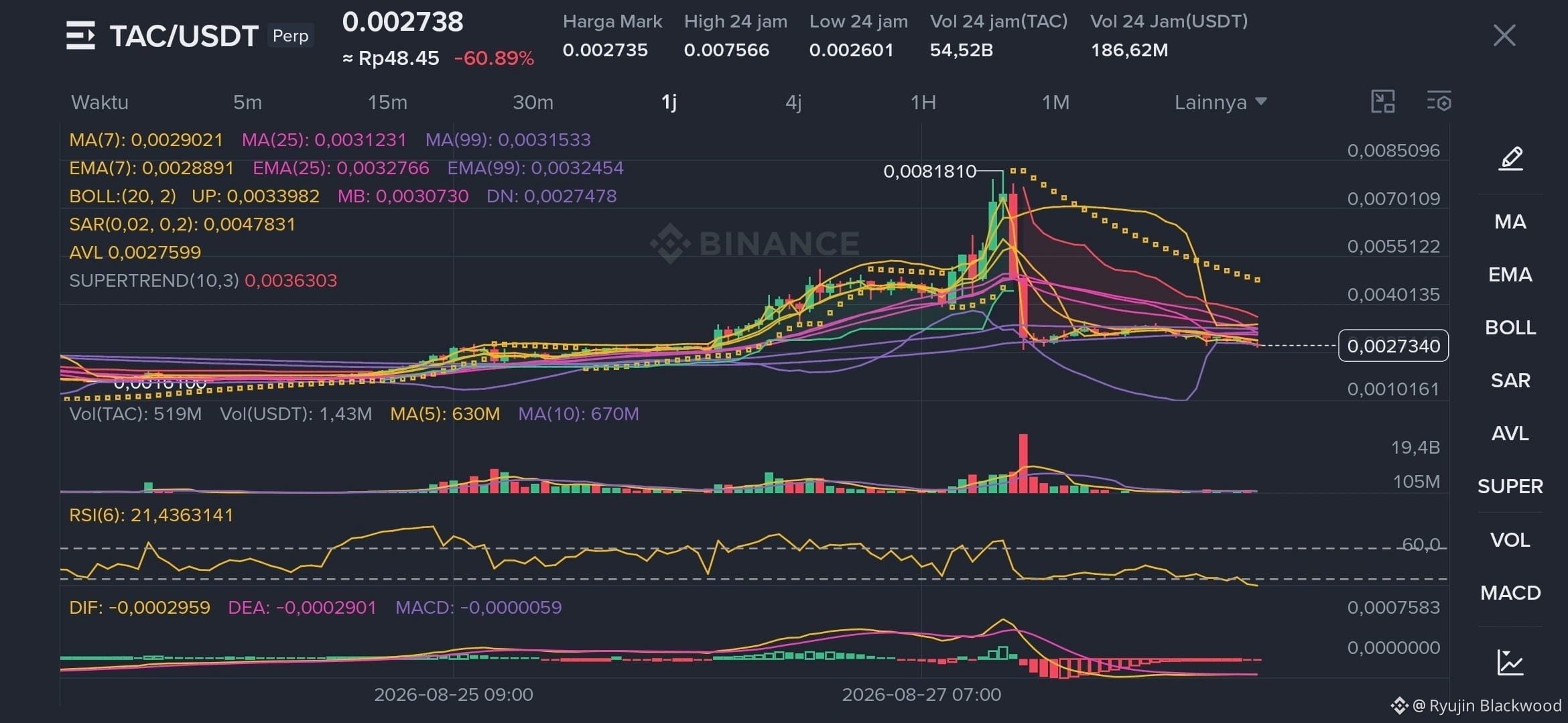Tap the chart high label 0,0081810
The width and height of the screenshot is (1568, 723).
pyautogui.click(x=929, y=172)
